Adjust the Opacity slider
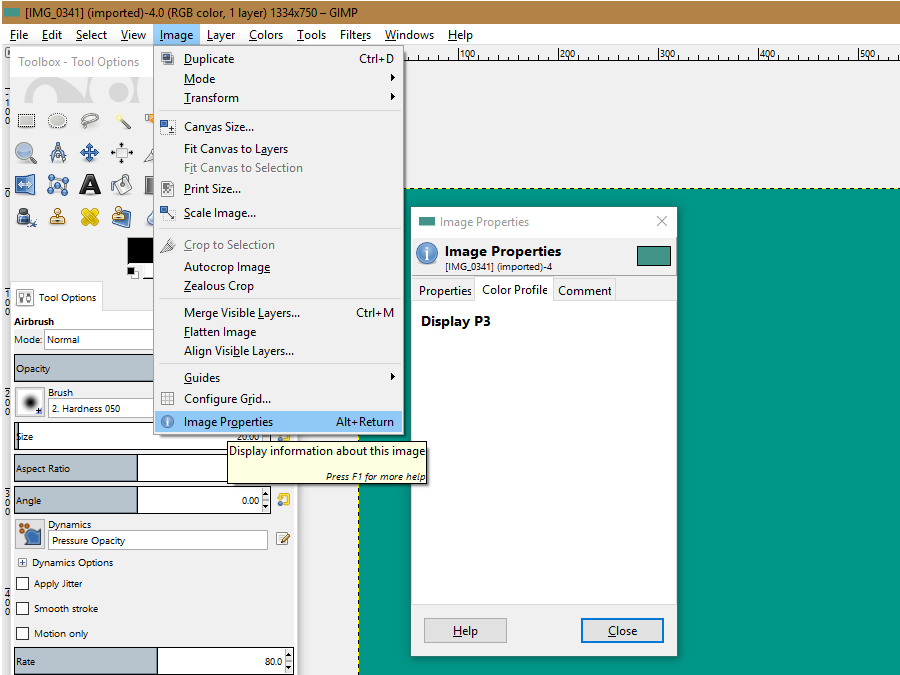The height and width of the screenshot is (675, 900). point(84,368)
